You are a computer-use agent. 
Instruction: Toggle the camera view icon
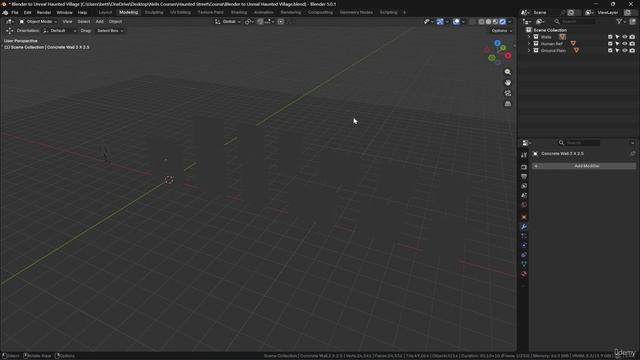click(x=508, y=93)
